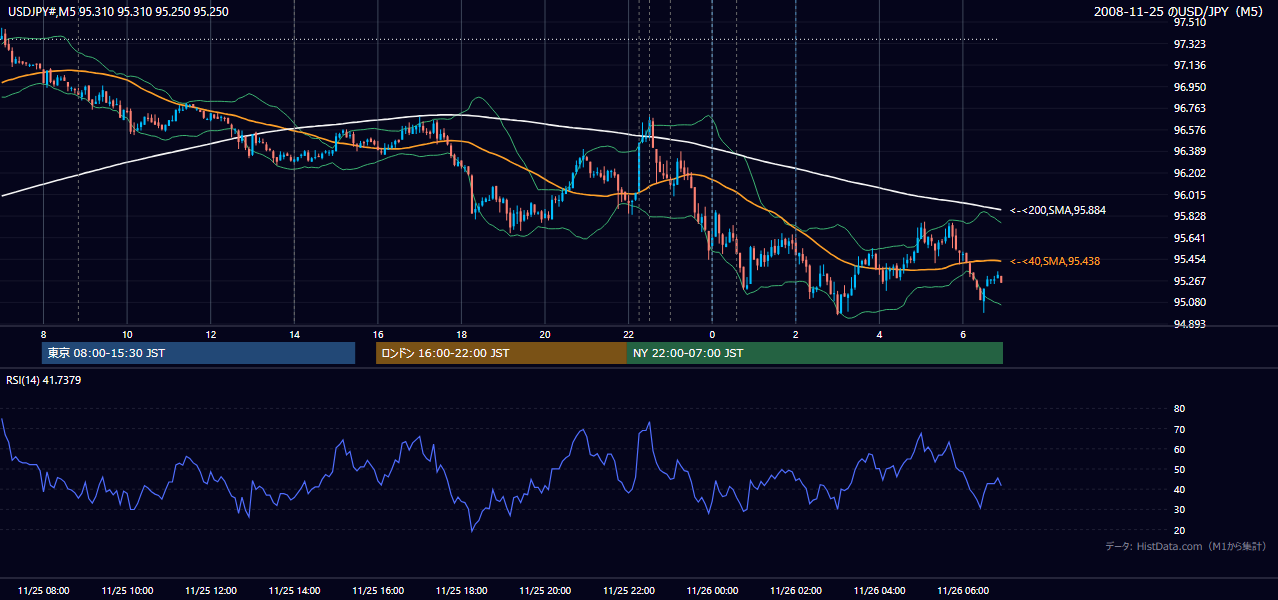Viewport: 1278px width, 600px height.
Task: Click the 96.576 price axis label
Action: [1188, 130]
